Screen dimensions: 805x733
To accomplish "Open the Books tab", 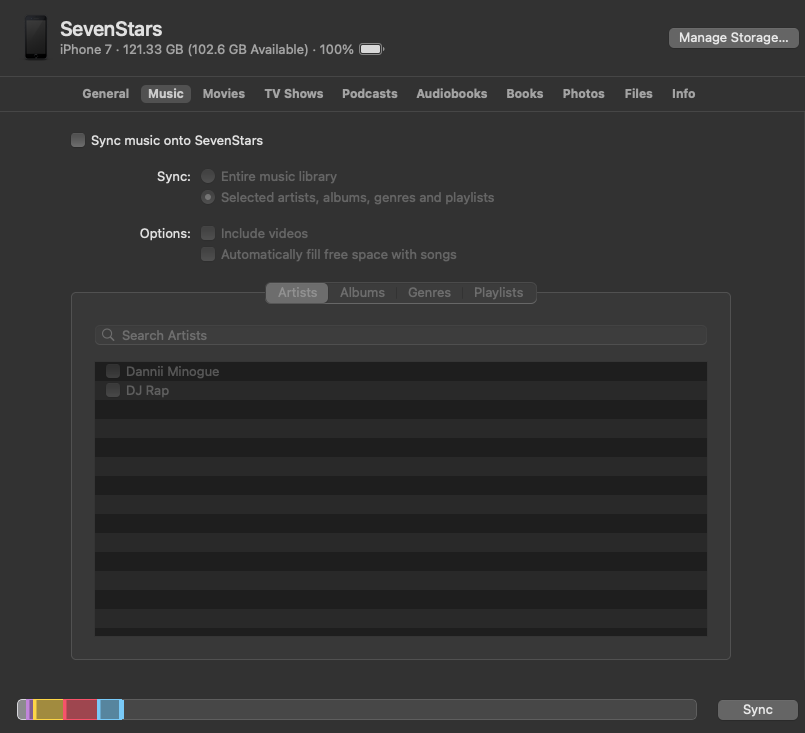I will coord(525,93).
